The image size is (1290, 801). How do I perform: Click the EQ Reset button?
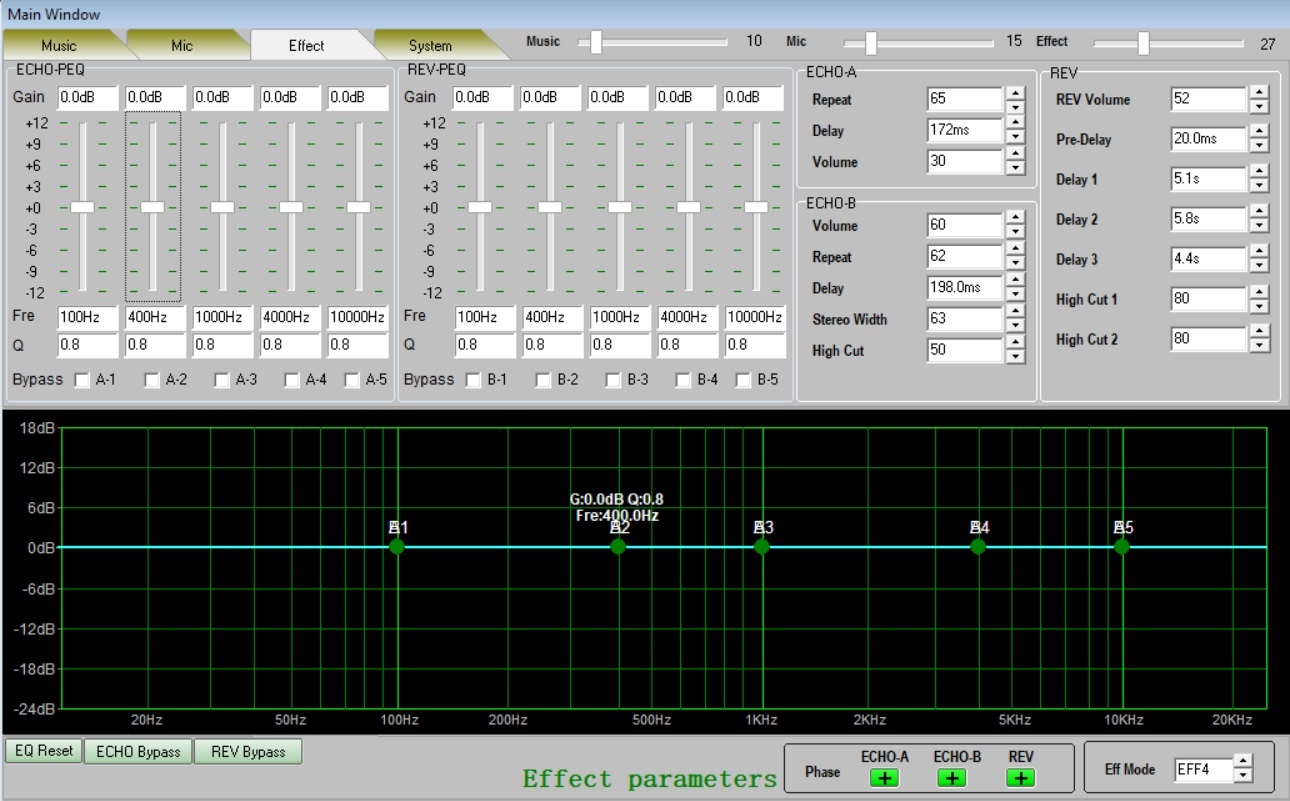44,751
